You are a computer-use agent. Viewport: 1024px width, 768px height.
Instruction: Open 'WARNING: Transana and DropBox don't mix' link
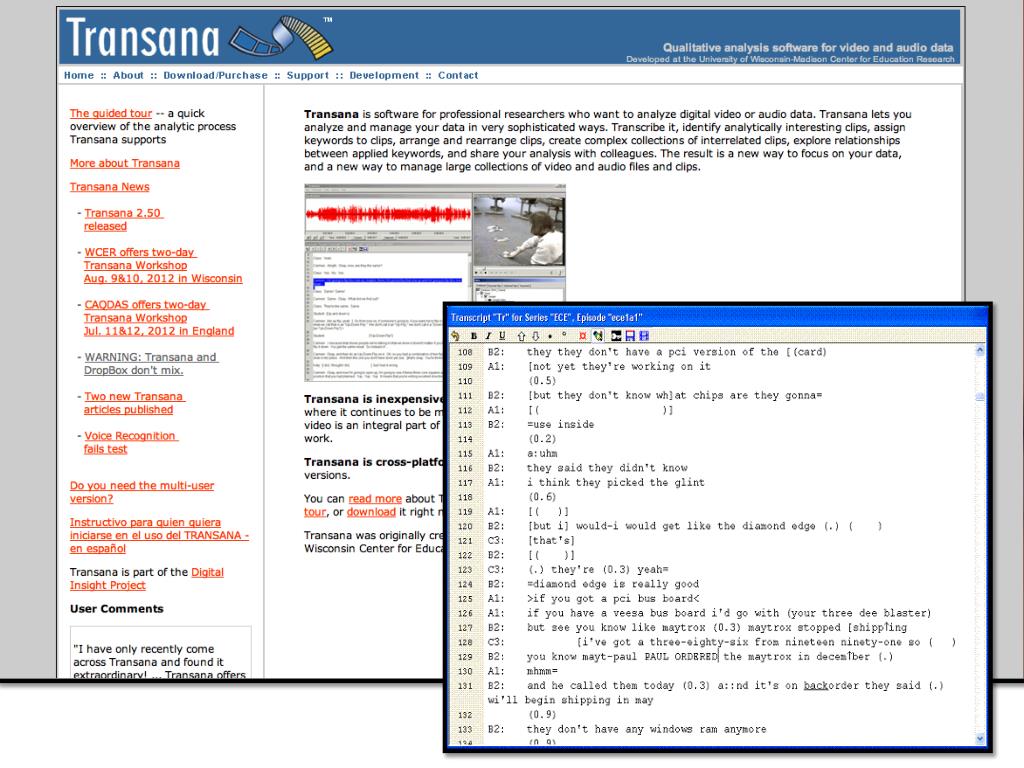[150, 364]
